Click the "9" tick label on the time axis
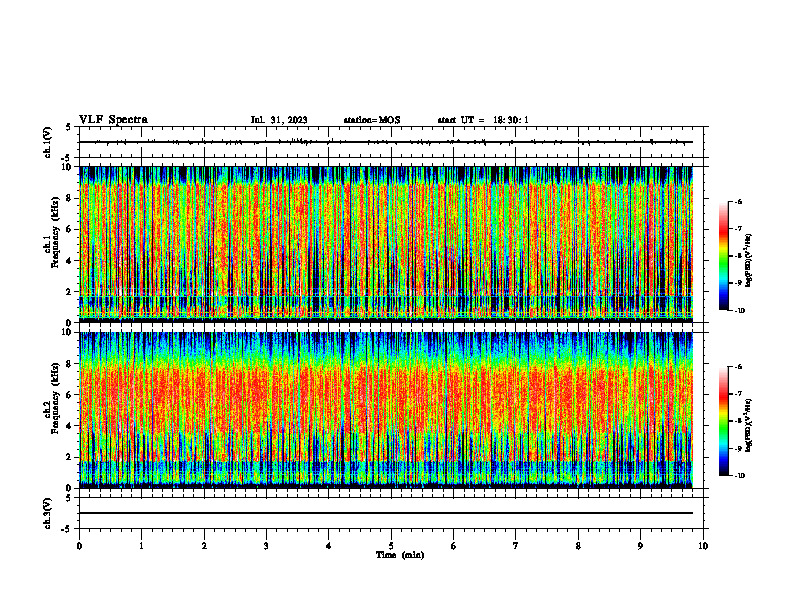The height and width of the screenshot is (612, 792). tap(640, 546)
